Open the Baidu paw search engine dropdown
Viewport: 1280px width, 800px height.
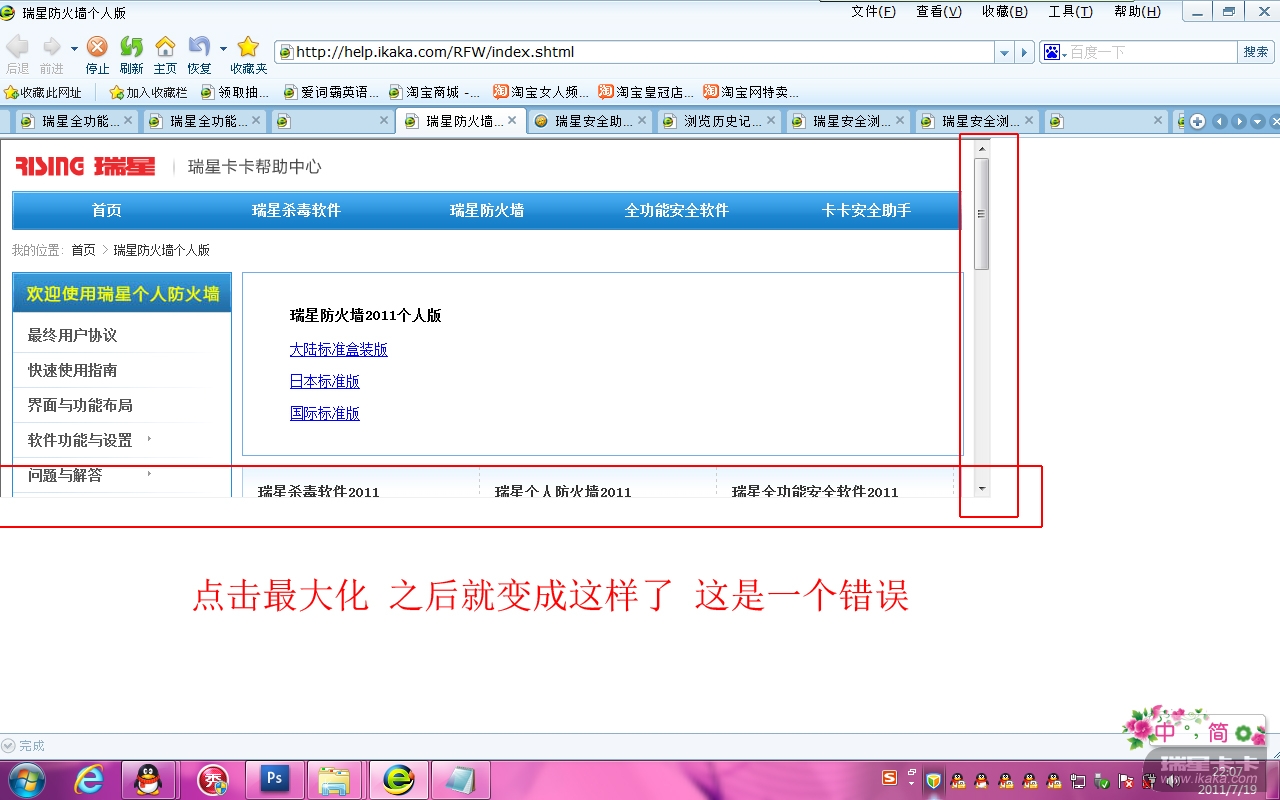(1055, 52)
